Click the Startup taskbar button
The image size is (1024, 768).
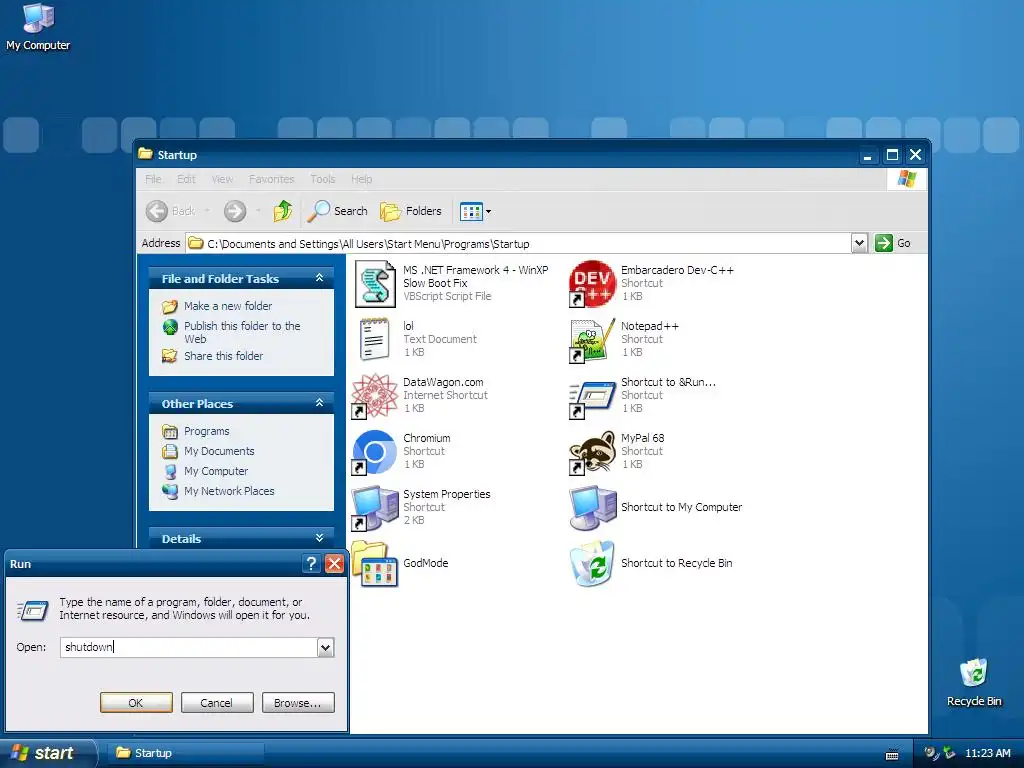click(187, 753)
